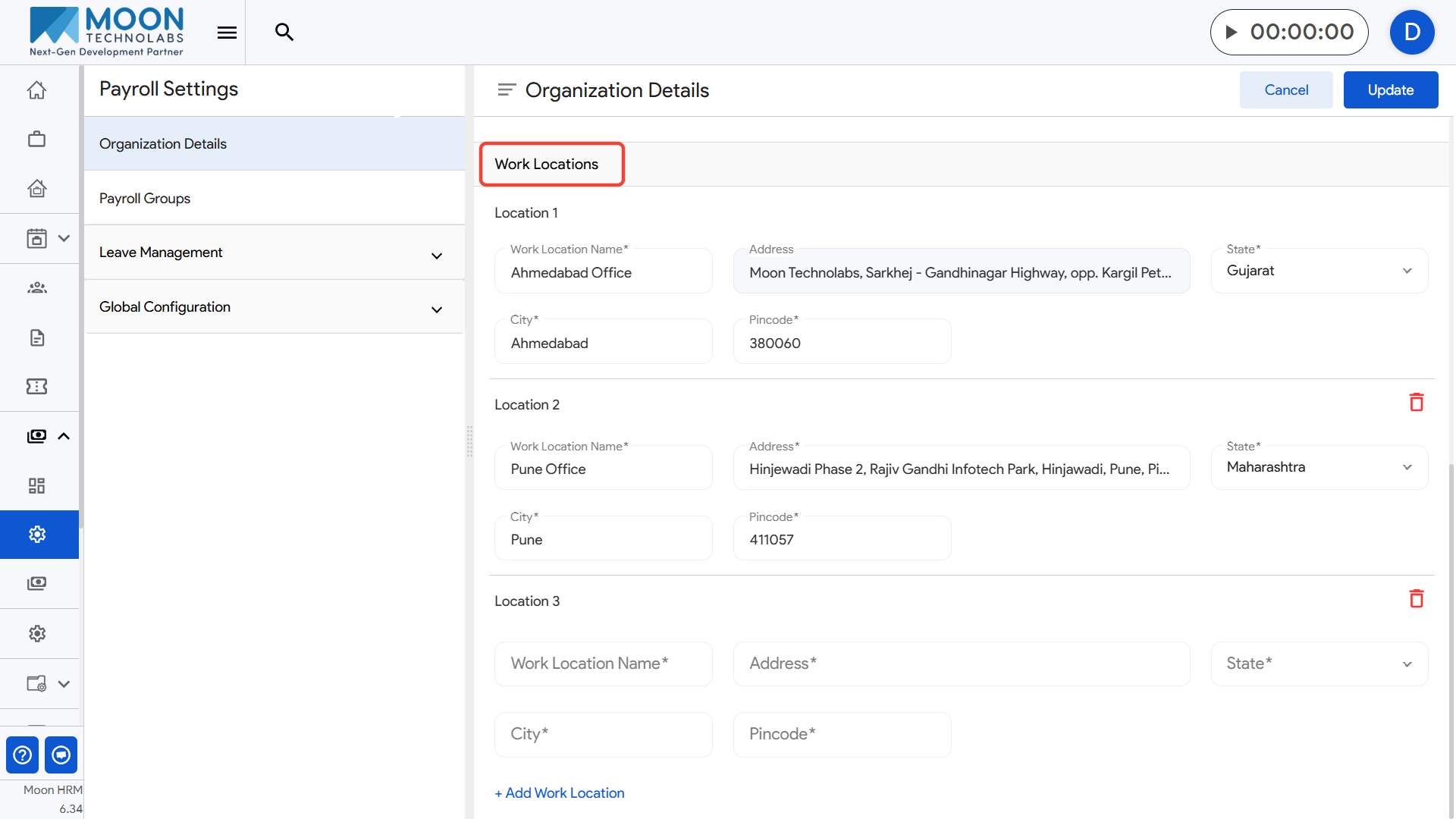1456x819 pixels.
Task: Click the Update button
Action: (1390, 89)
